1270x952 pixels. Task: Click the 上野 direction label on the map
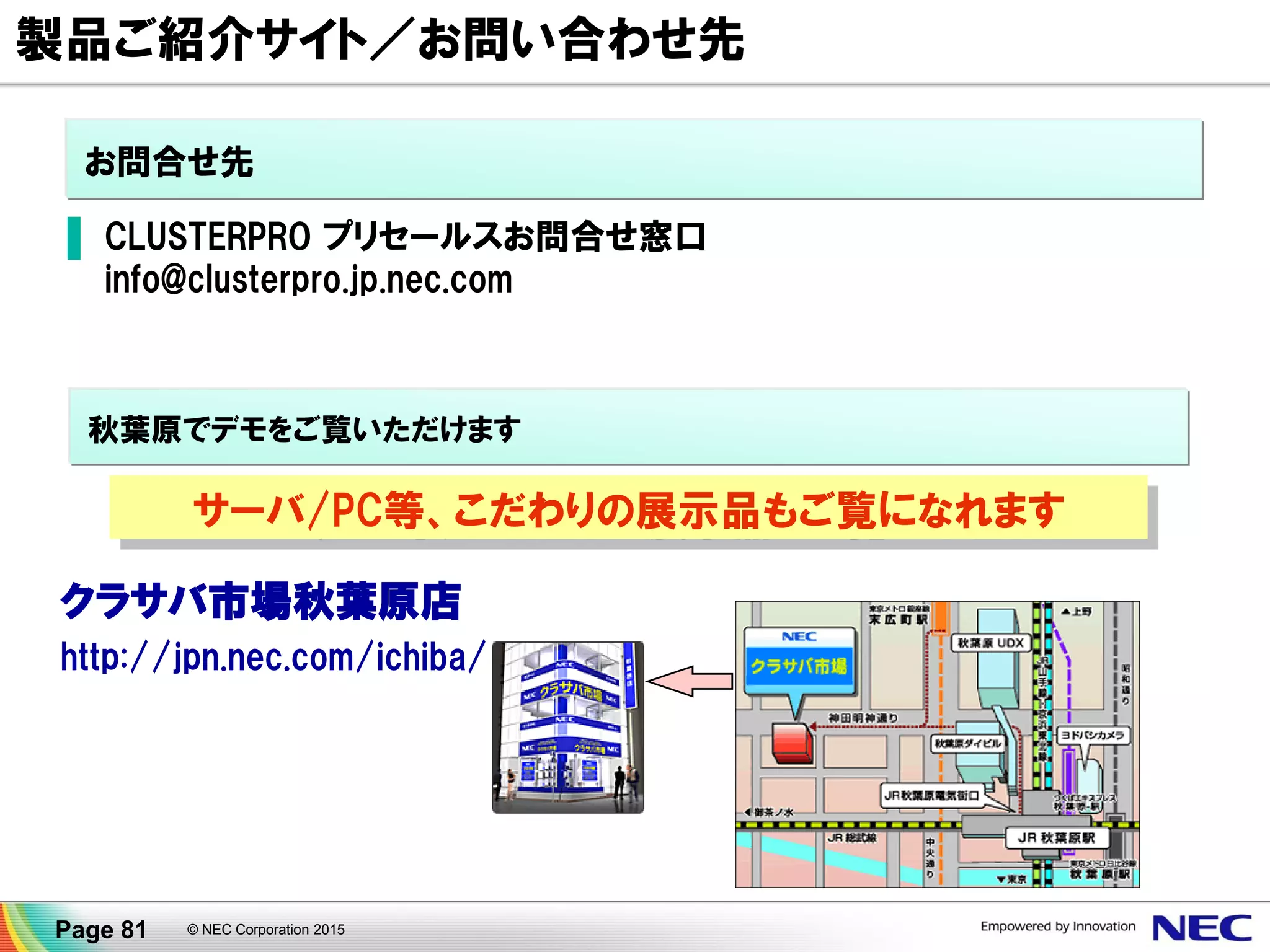point(1077,612)
